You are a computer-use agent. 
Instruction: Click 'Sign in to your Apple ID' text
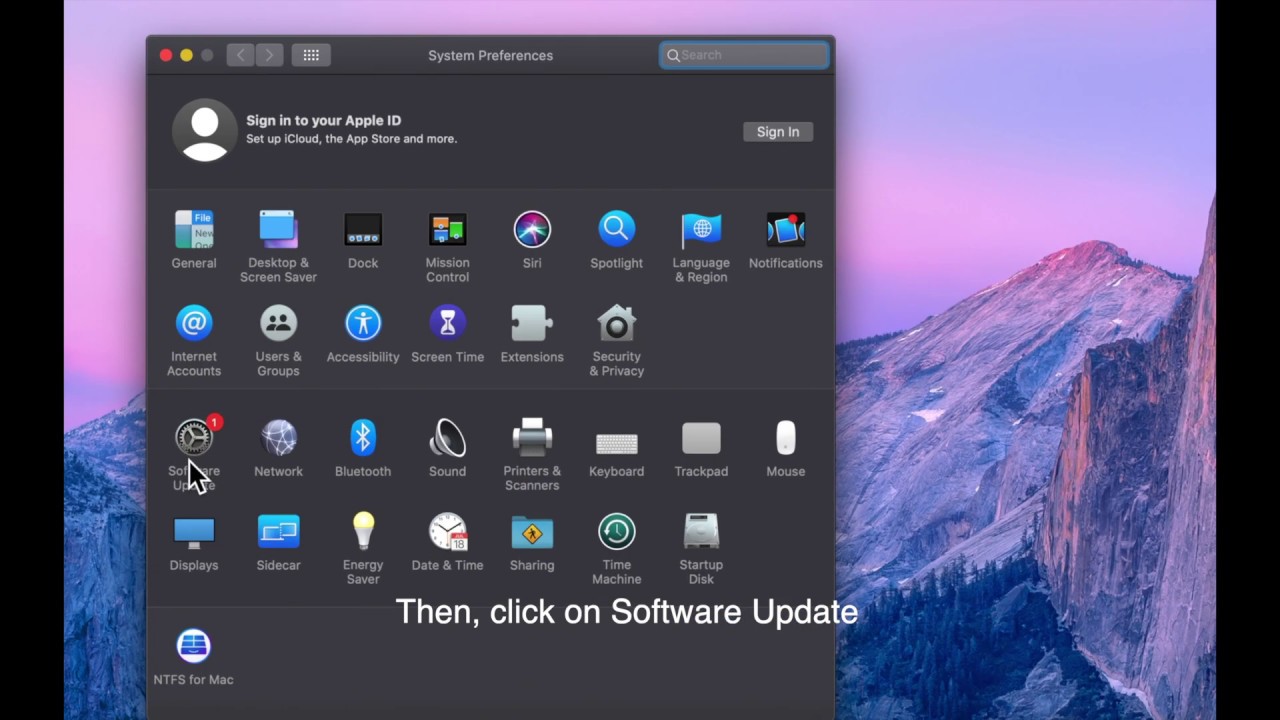[x=324, y=120]
